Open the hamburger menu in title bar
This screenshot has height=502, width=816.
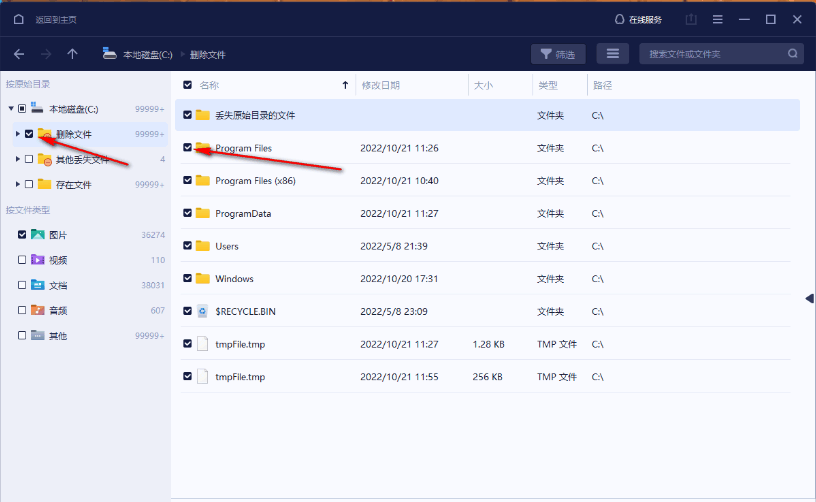tap(718, 19)
